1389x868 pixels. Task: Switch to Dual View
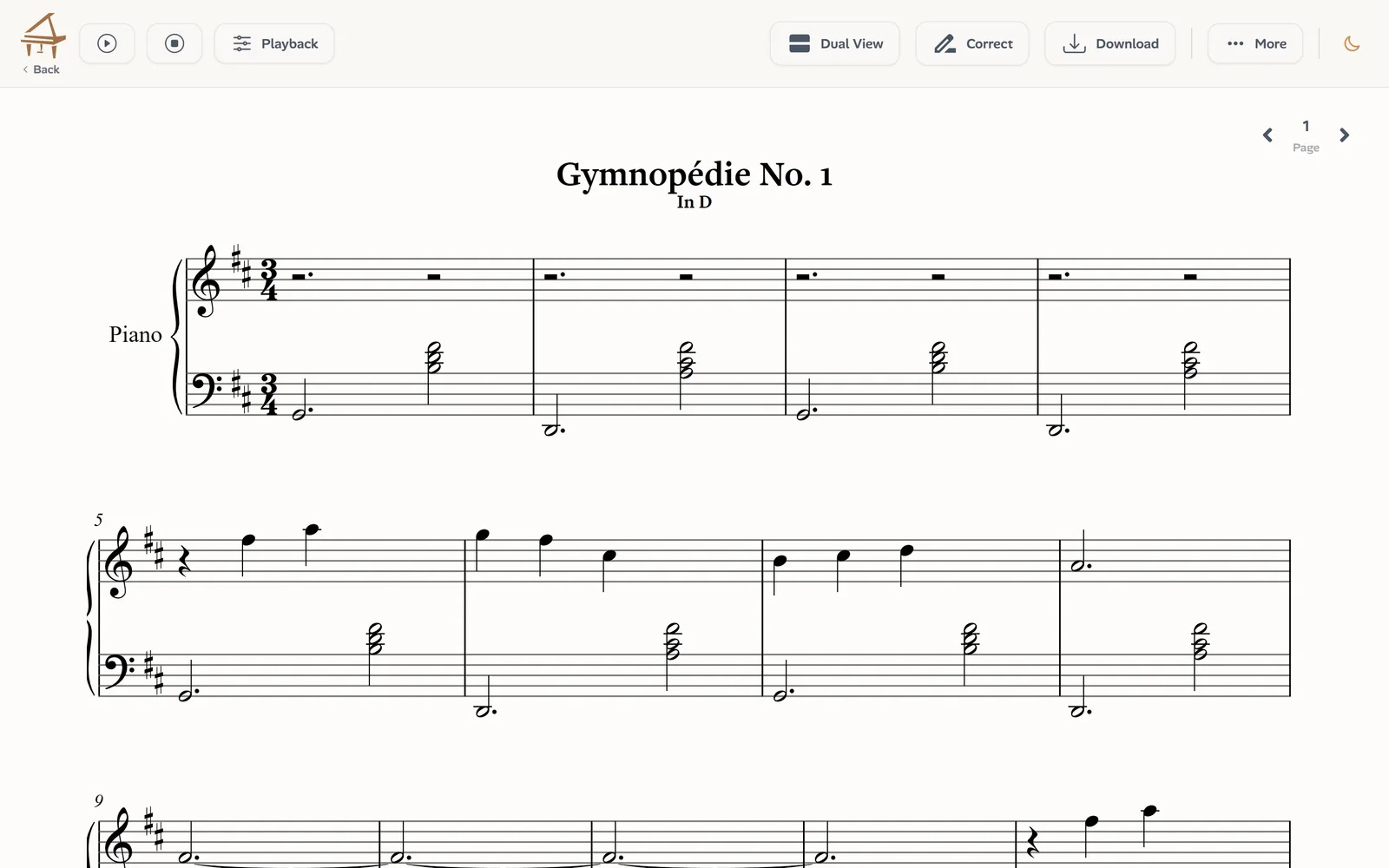pyautogui.click(x=835, y=43)
